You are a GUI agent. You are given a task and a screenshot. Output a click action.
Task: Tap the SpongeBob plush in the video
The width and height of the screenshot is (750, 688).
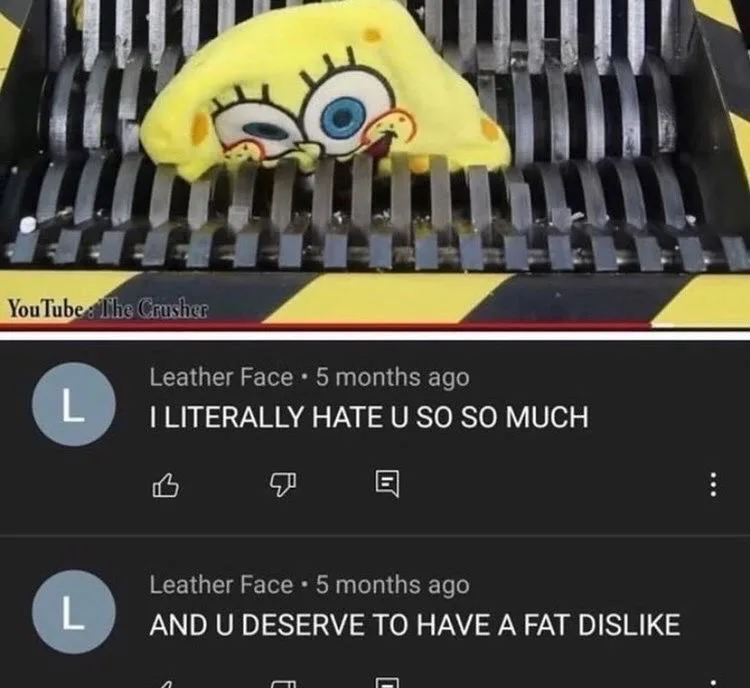click(x=325, y=96)
